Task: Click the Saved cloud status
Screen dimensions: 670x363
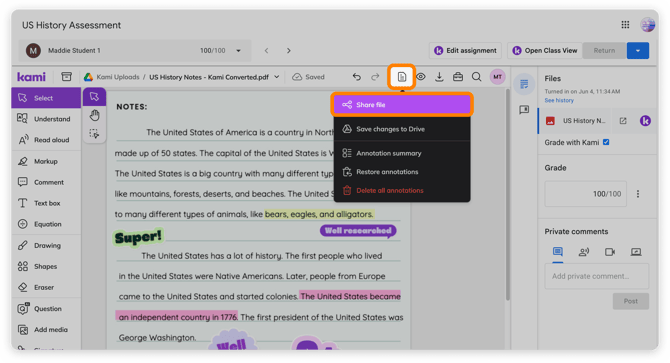Action: [x=309, y=77]
